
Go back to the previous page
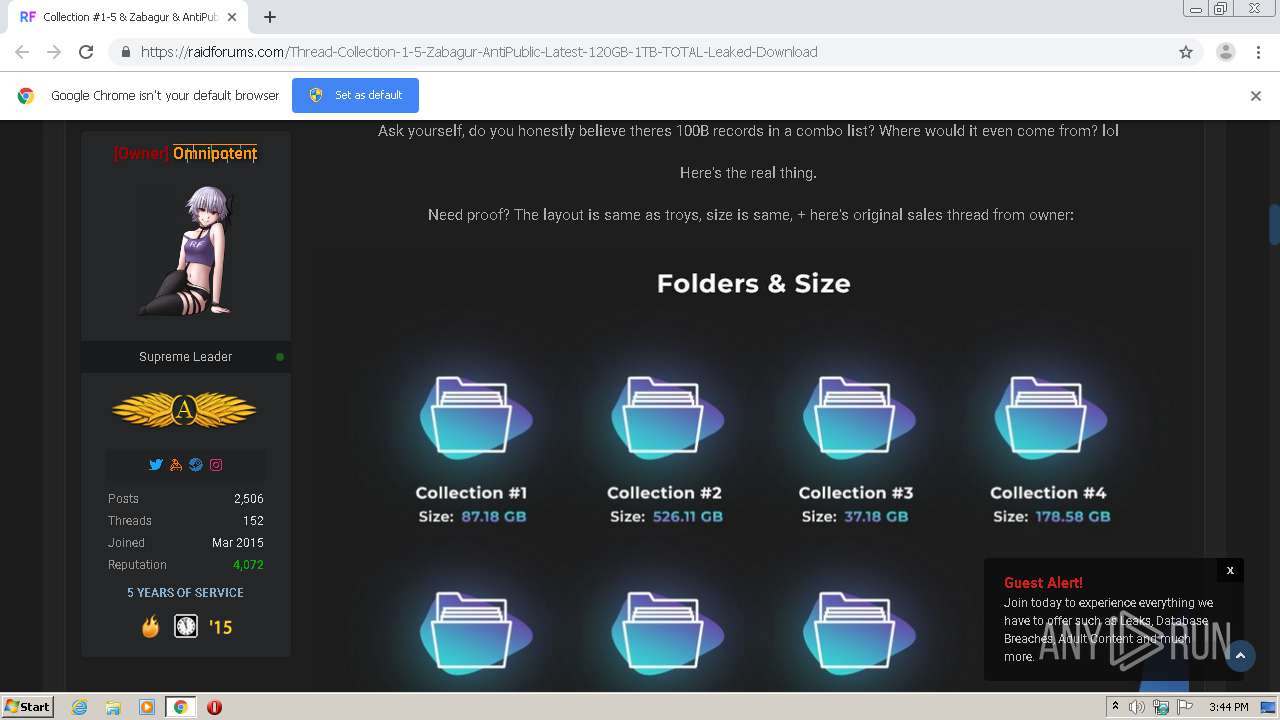click(x=22, y=52)
